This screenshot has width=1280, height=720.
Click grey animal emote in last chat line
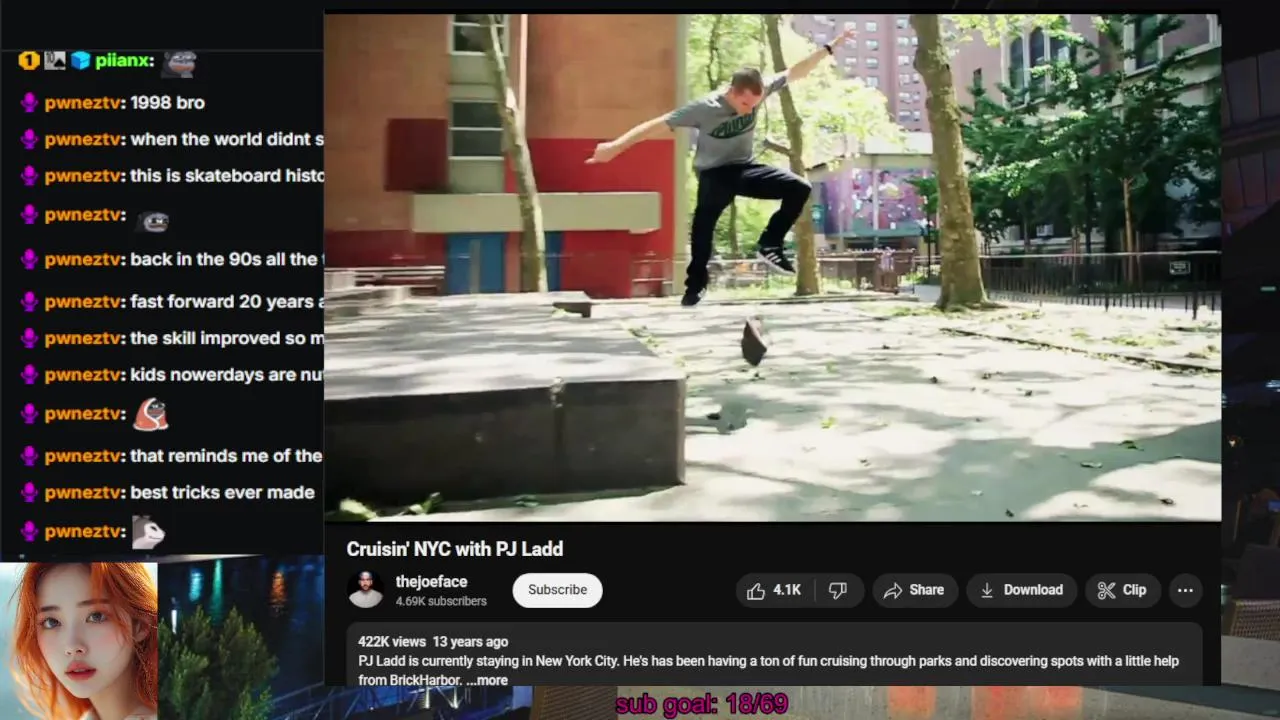(148, 532)
